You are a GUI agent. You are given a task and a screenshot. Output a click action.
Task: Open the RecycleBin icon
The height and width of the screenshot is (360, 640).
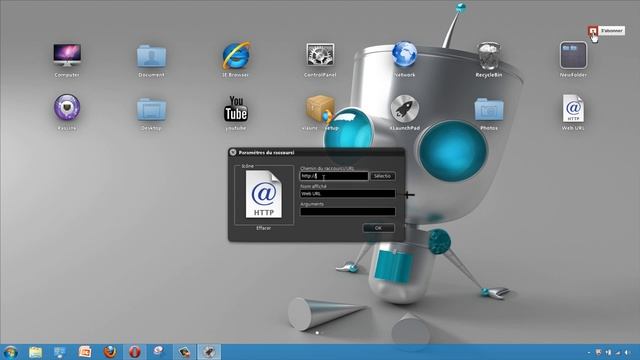pos(489,56)
